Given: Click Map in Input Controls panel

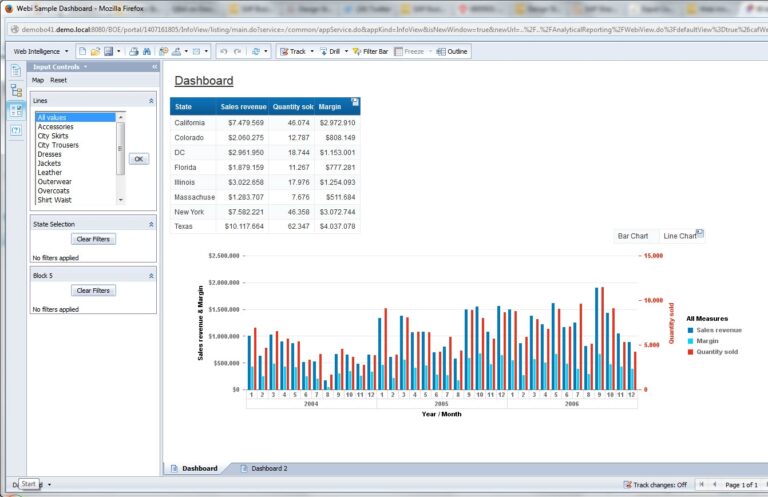Looking at the screenshot, I should (38, 80).
